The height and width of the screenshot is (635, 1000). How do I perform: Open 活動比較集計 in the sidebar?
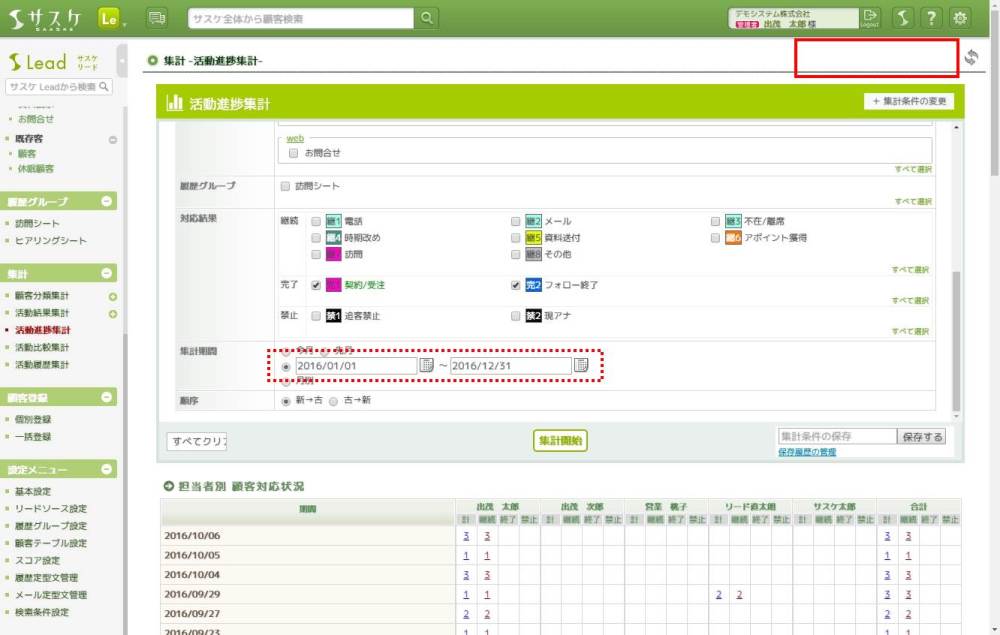[x=42, y=347]
